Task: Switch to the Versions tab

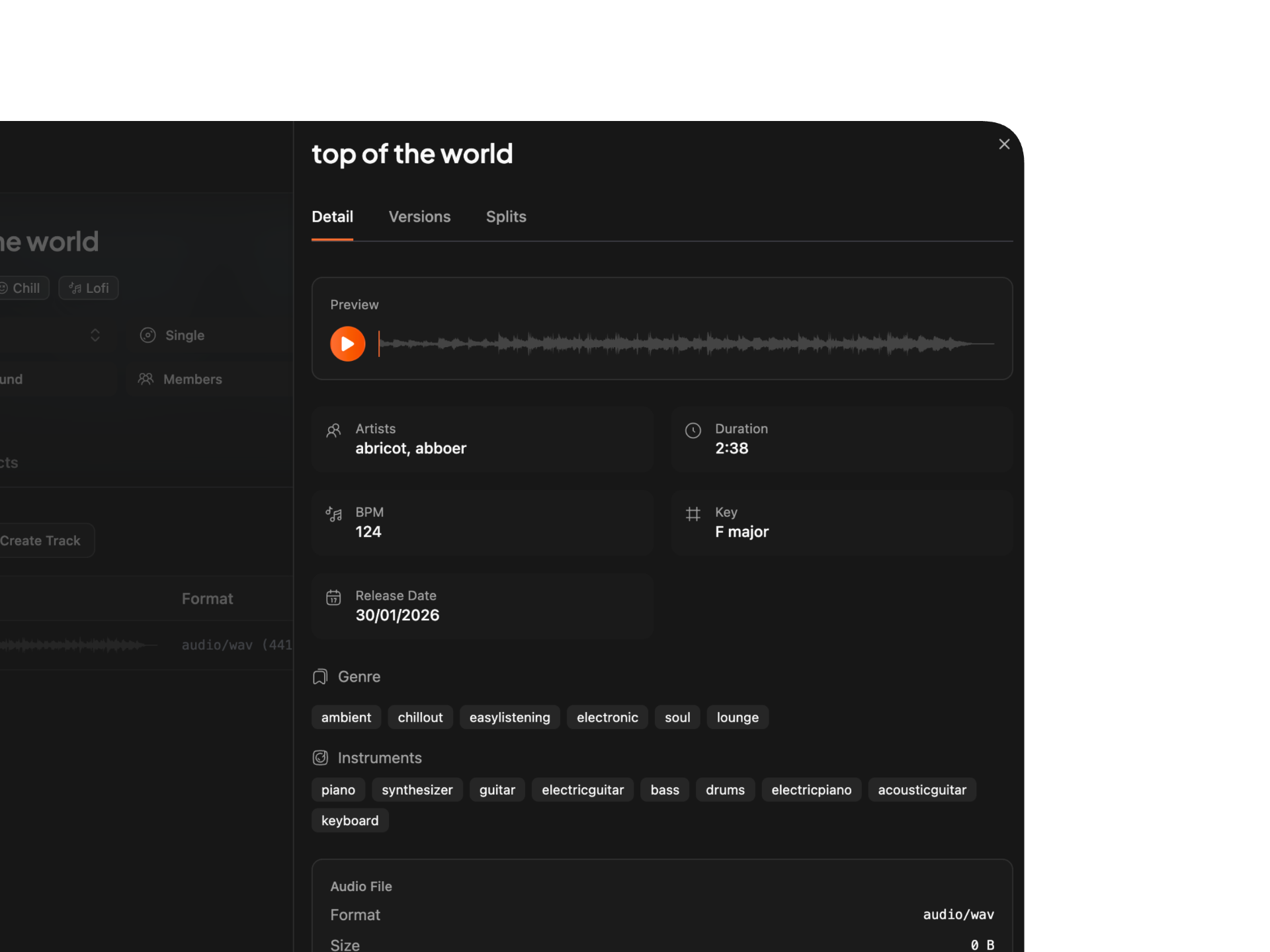Action: click(x=419, y=216)
